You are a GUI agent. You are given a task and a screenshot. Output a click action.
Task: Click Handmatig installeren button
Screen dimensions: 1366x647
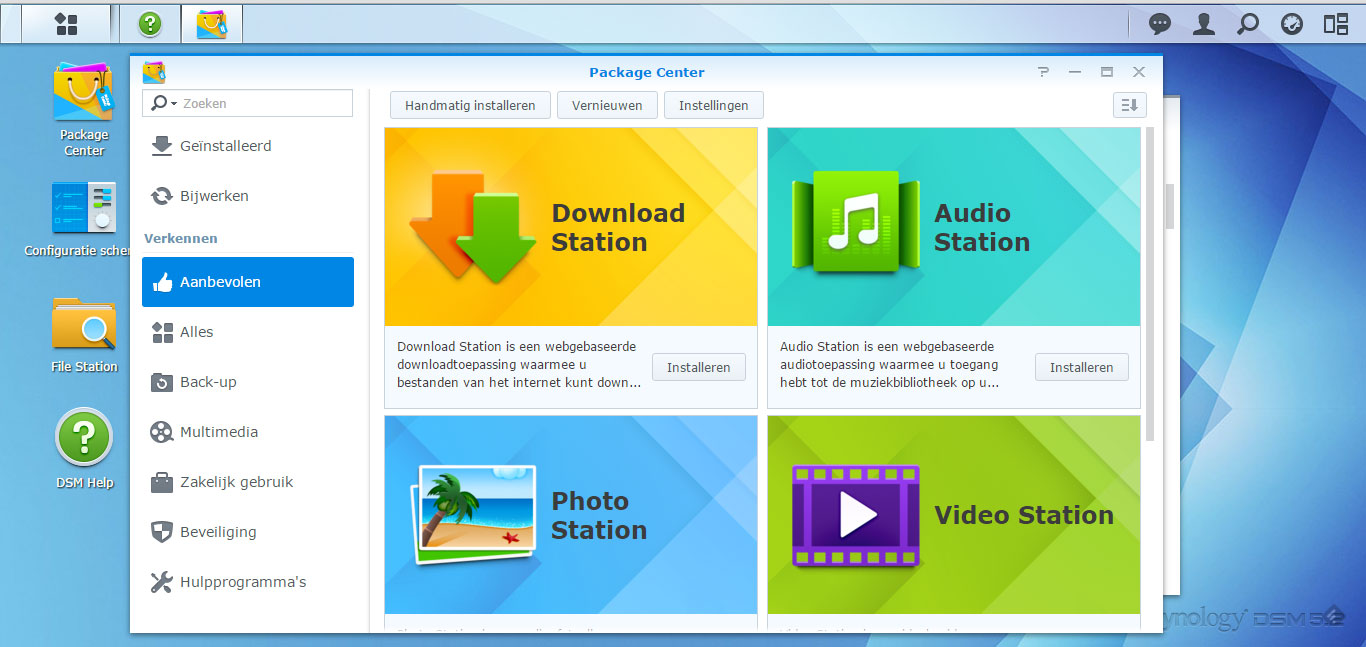pos(470,105)
